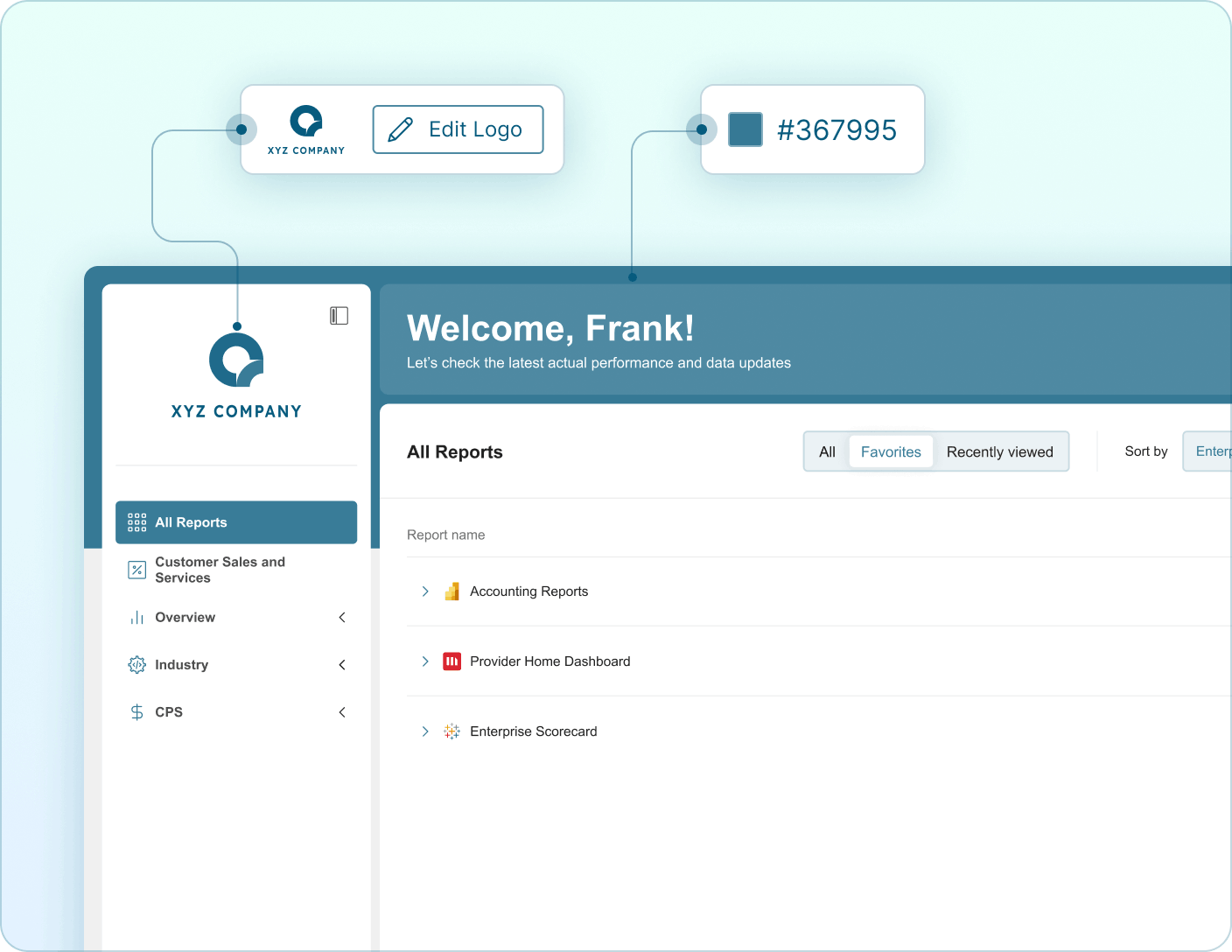This screenshot has width=1232, height=952.
Task: Click the #367995 color swatch
Action: tap(745, 129)
